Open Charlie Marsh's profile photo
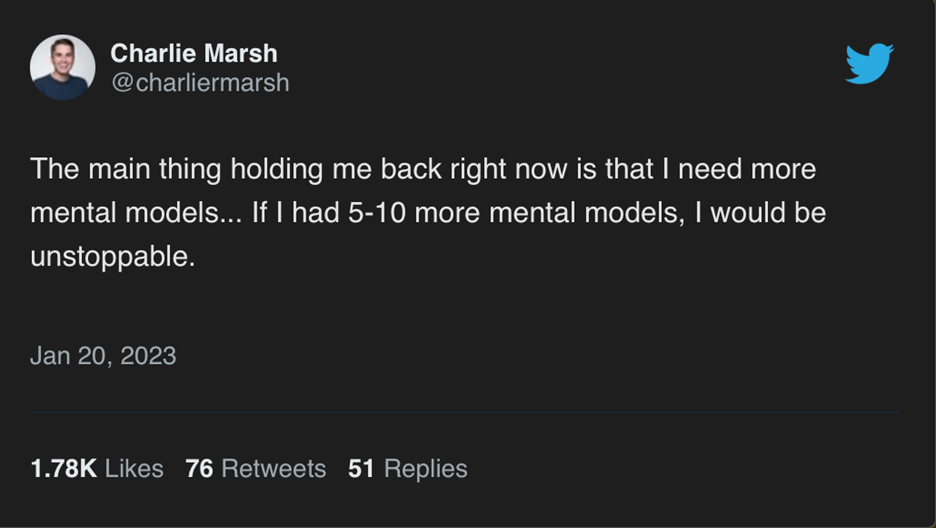The image size is (936, 528). (63, 67)
